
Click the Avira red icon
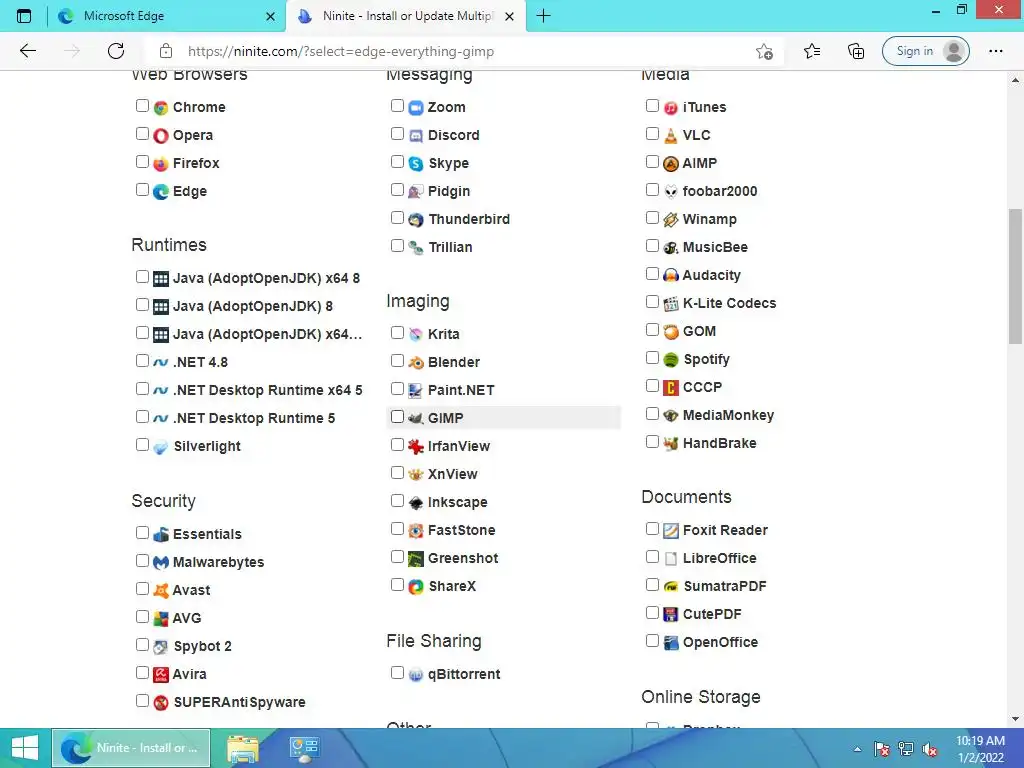(161, 675)
